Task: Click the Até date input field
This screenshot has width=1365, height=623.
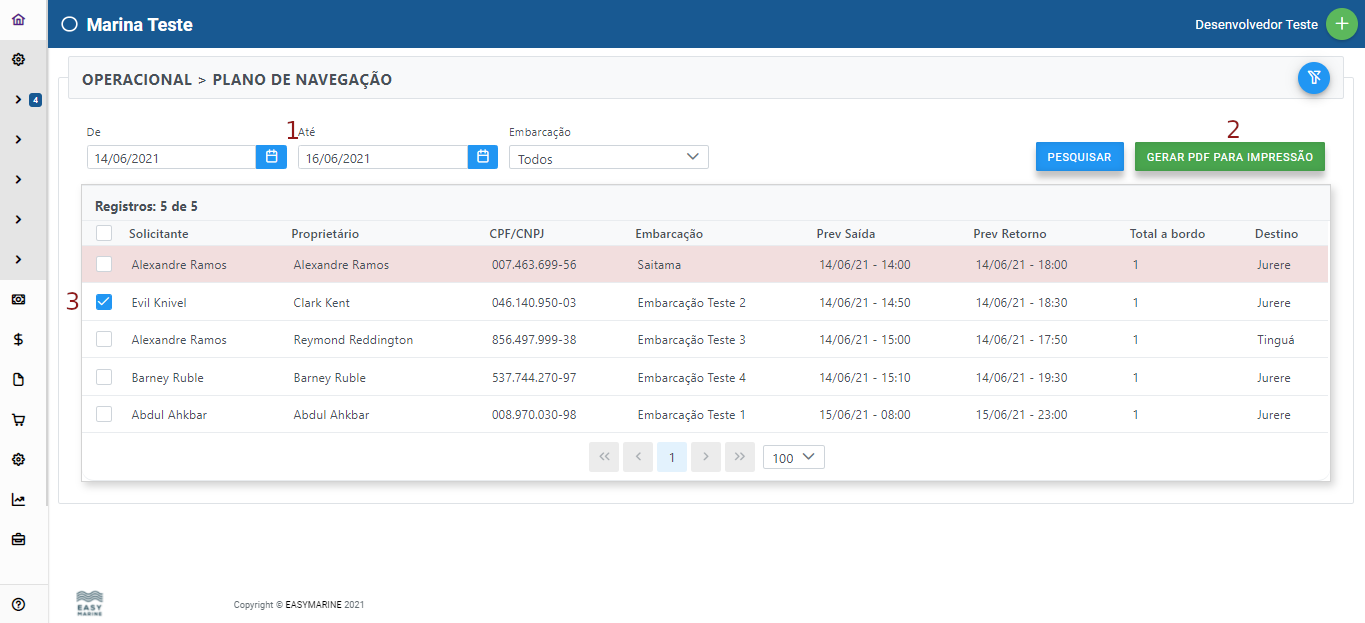Action: point(382,158)
